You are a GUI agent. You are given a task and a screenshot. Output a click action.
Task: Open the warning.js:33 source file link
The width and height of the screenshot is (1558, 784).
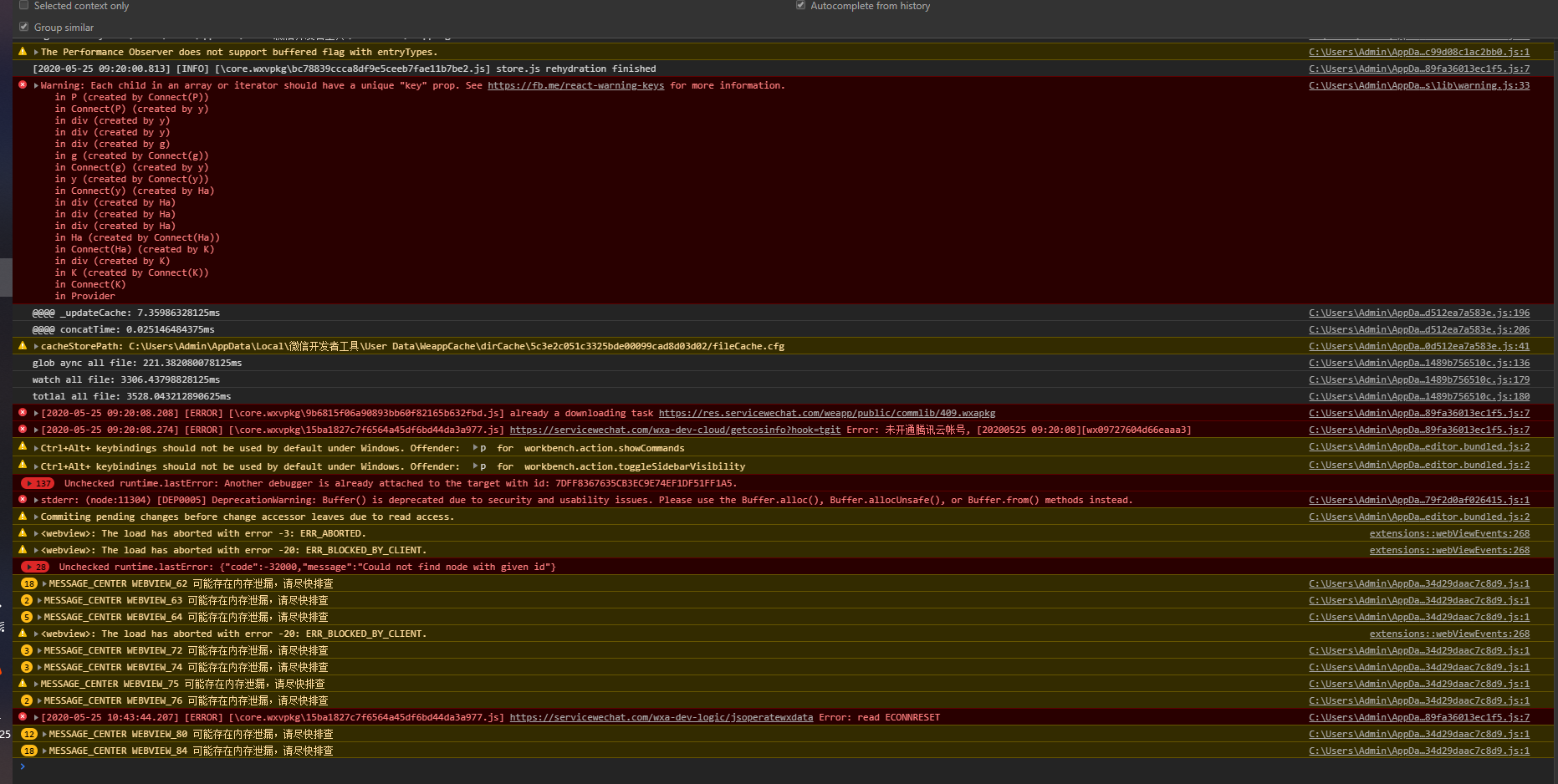[1418, 85]
